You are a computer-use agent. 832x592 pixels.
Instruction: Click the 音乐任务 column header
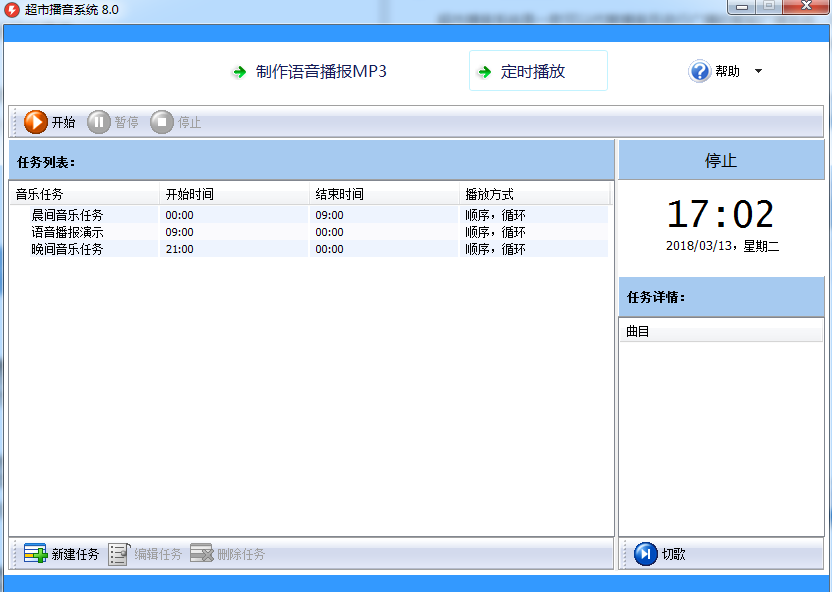pyautogui.click(x=85, y=194)
